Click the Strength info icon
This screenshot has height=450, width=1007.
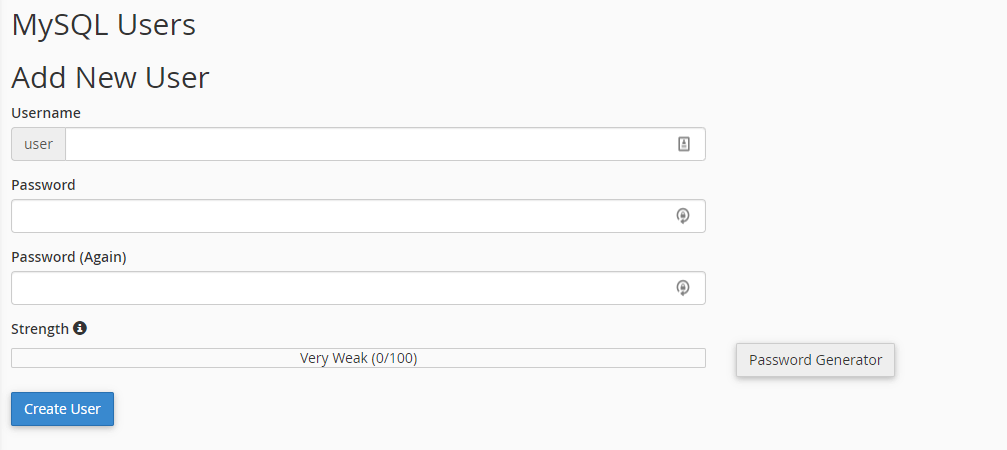[x=80, y=328]
